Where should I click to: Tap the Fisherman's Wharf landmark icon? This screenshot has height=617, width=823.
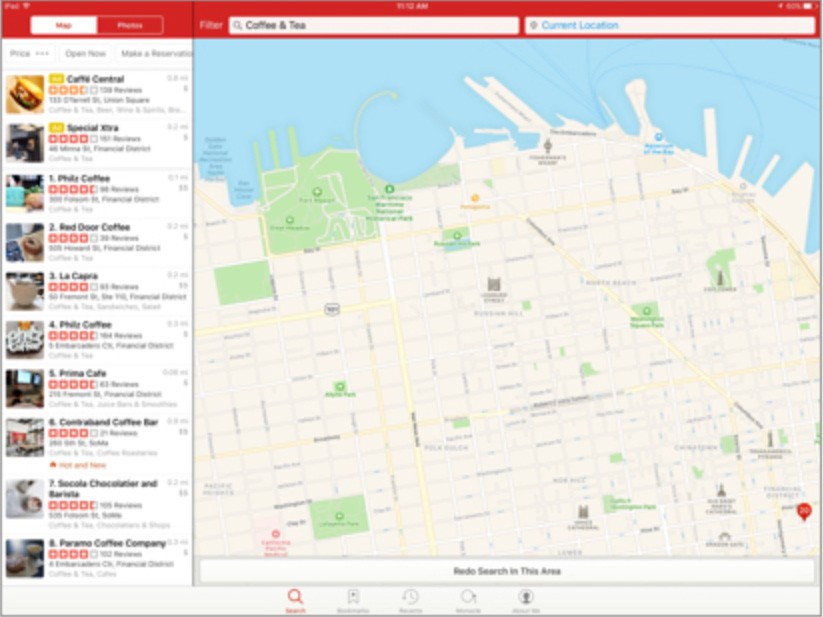pyautogui.click(x=548, y=145)
